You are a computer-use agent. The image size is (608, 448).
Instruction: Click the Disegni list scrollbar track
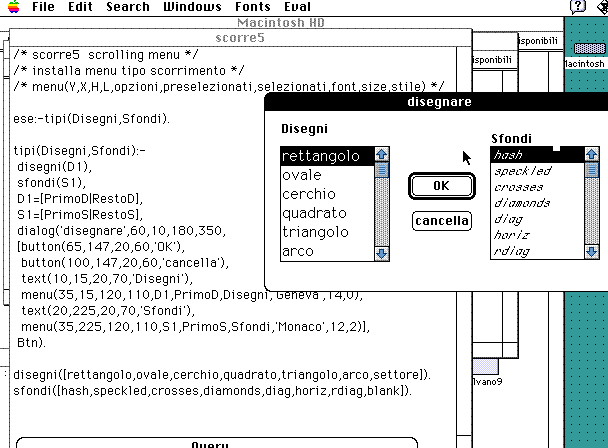(382, 212)
